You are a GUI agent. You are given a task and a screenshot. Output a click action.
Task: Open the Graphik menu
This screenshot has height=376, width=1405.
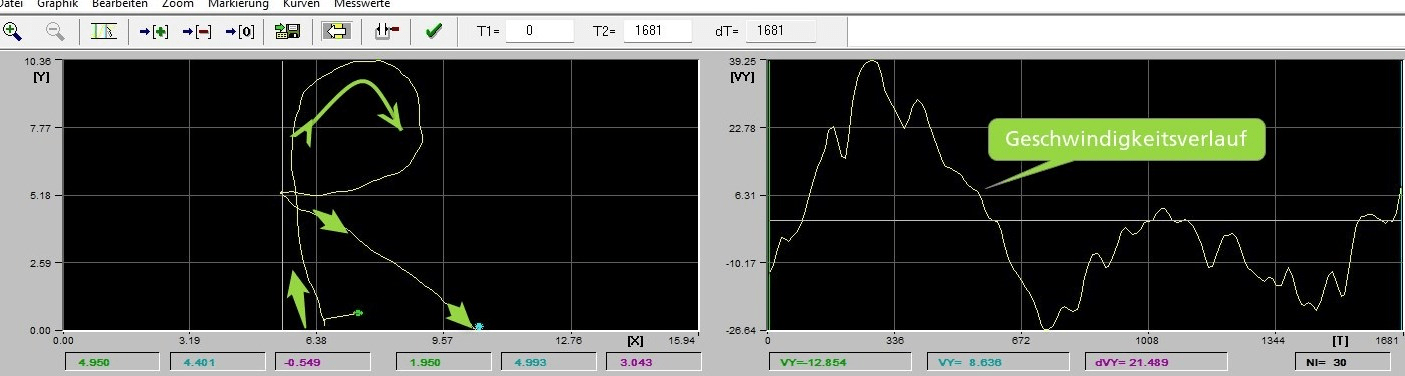tap(58, 4)
